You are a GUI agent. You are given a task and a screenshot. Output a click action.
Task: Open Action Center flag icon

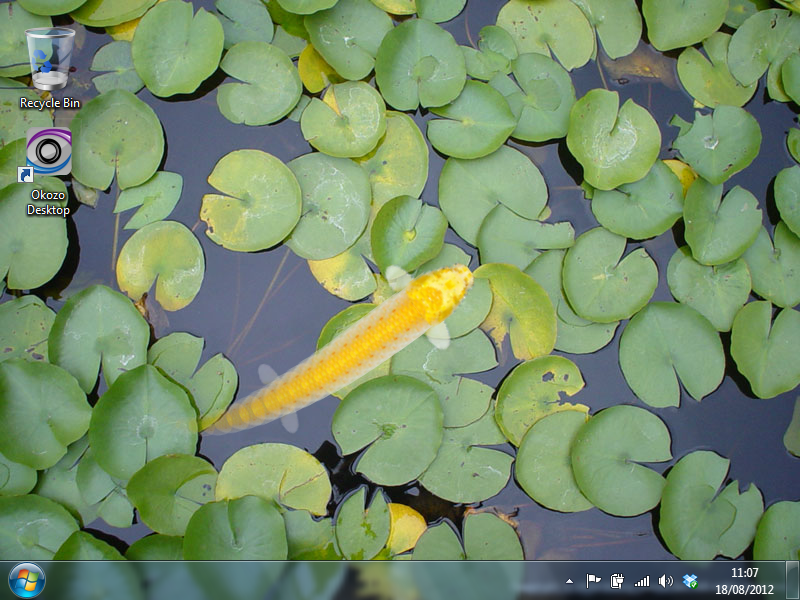click(x=593, y=581)
